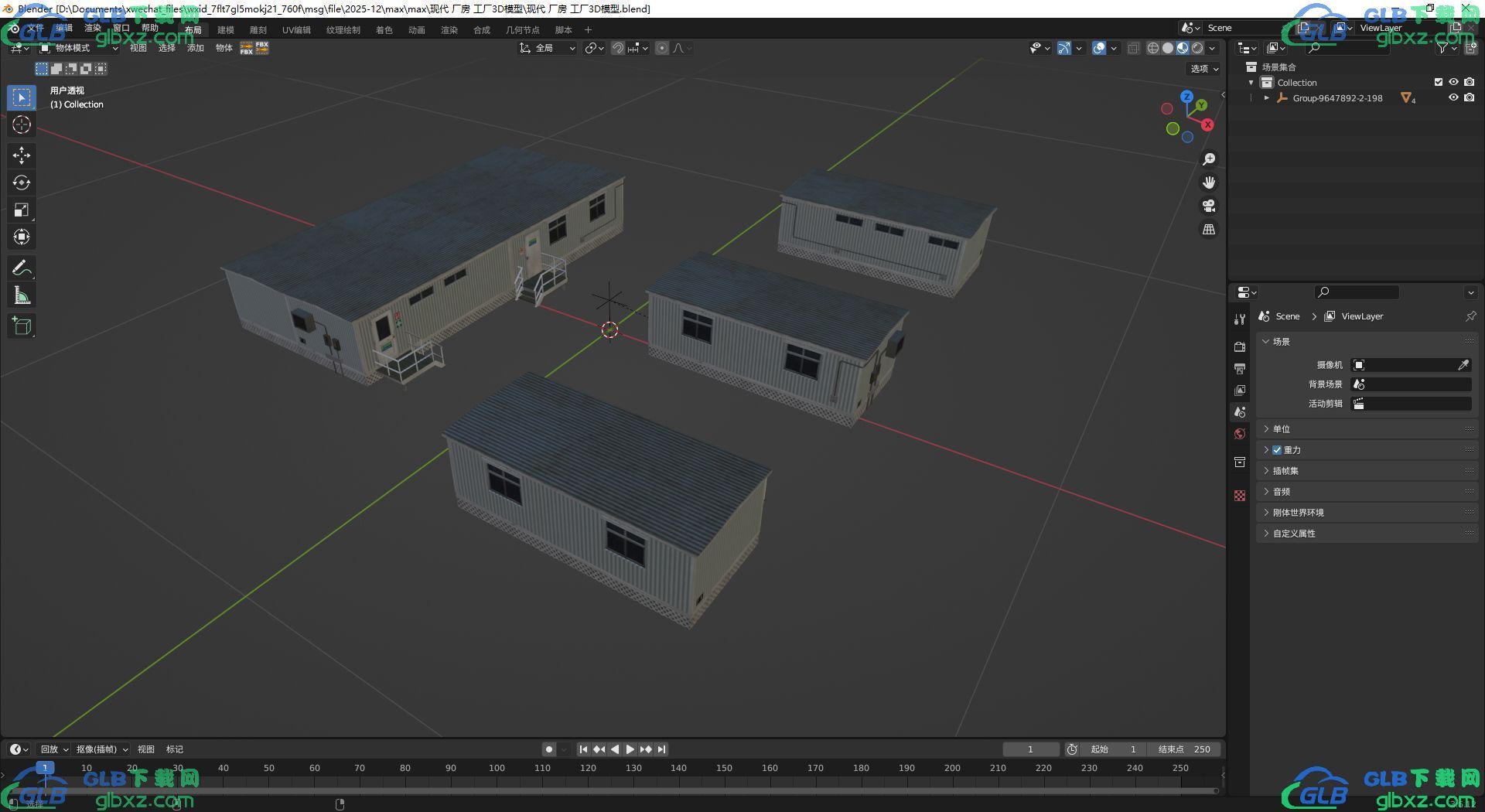
Task: Hide Group-9647892-2-198 with eye icon
Action: [1453, 98]
